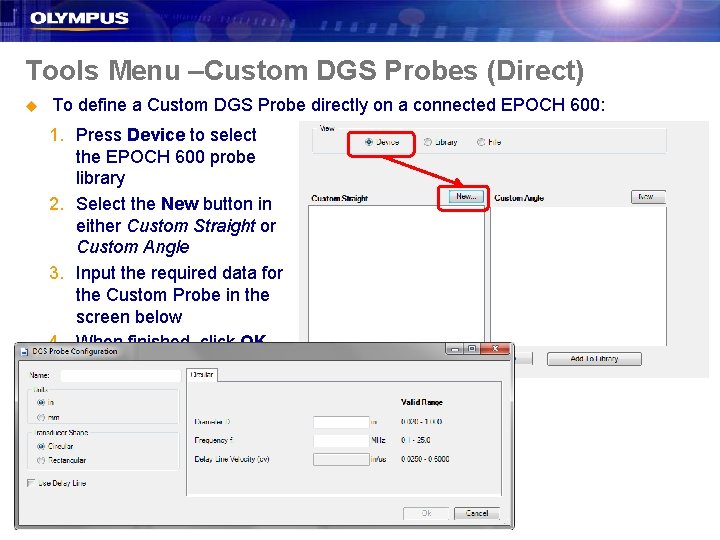
Task: Click the Olympus logo in the banner
Action: point(79,19)
